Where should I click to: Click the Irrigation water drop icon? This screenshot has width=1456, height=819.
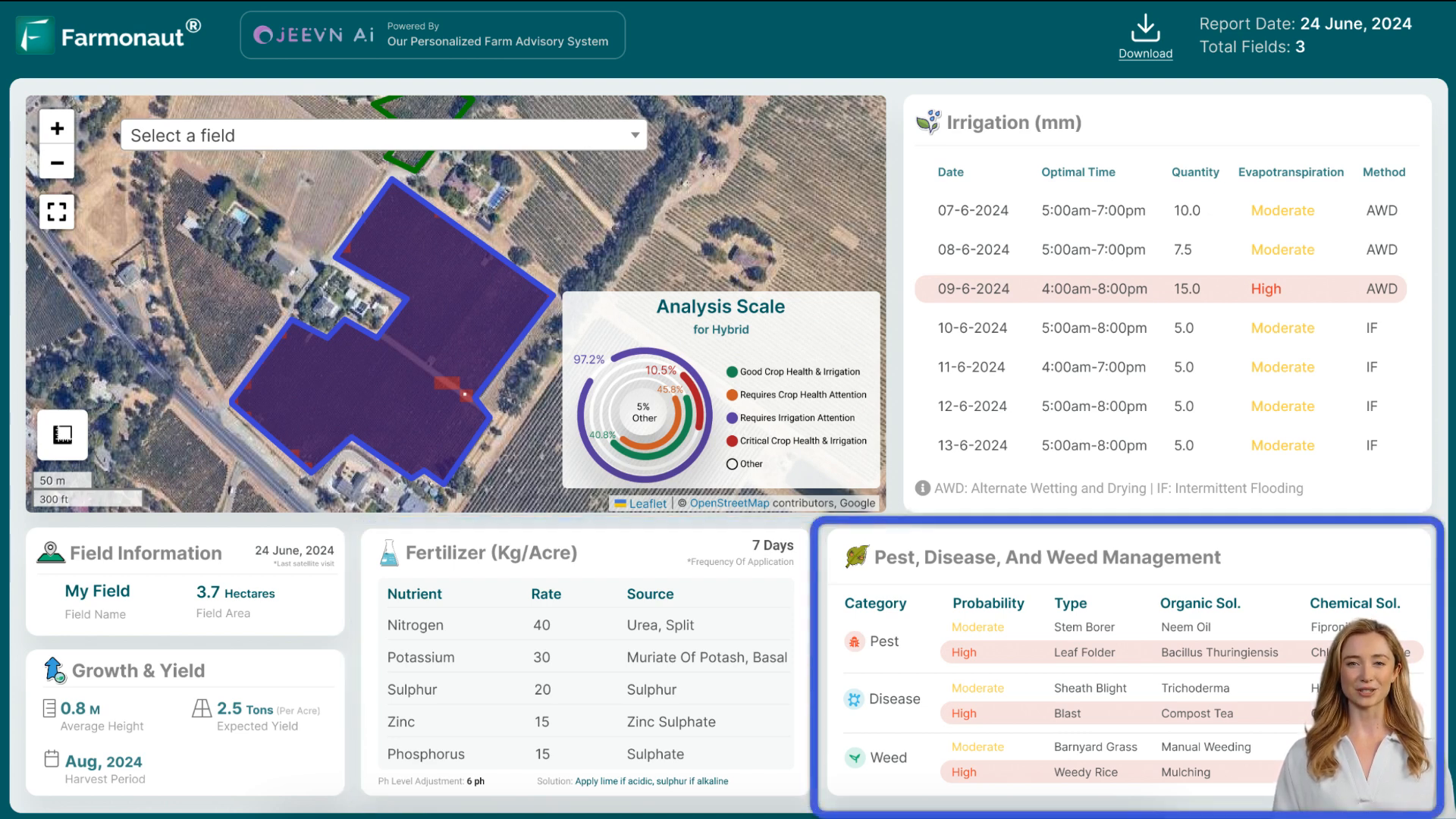tap(927, 122)
